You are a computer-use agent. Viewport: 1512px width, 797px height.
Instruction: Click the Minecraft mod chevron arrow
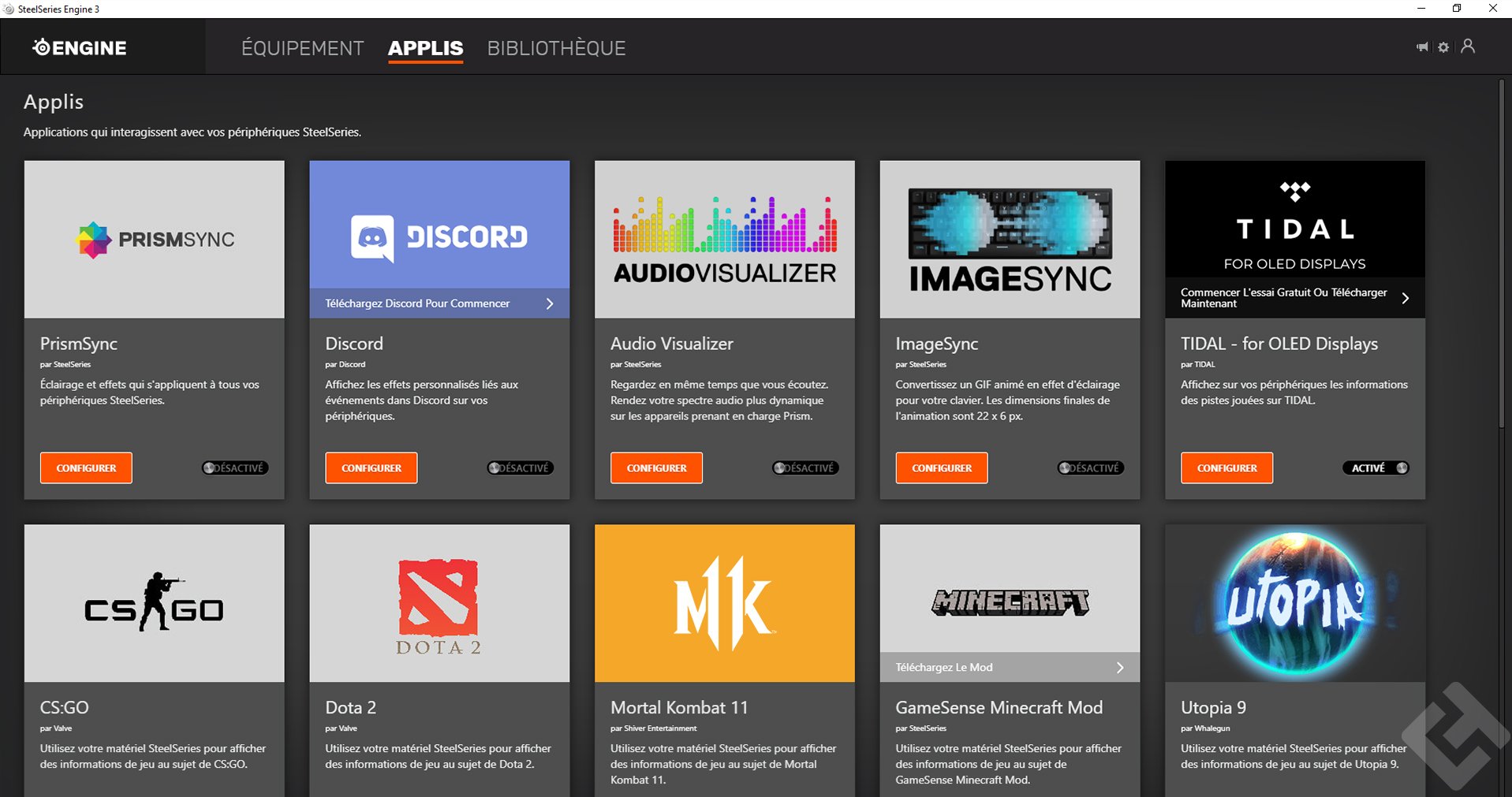[x=1120, y=668]
